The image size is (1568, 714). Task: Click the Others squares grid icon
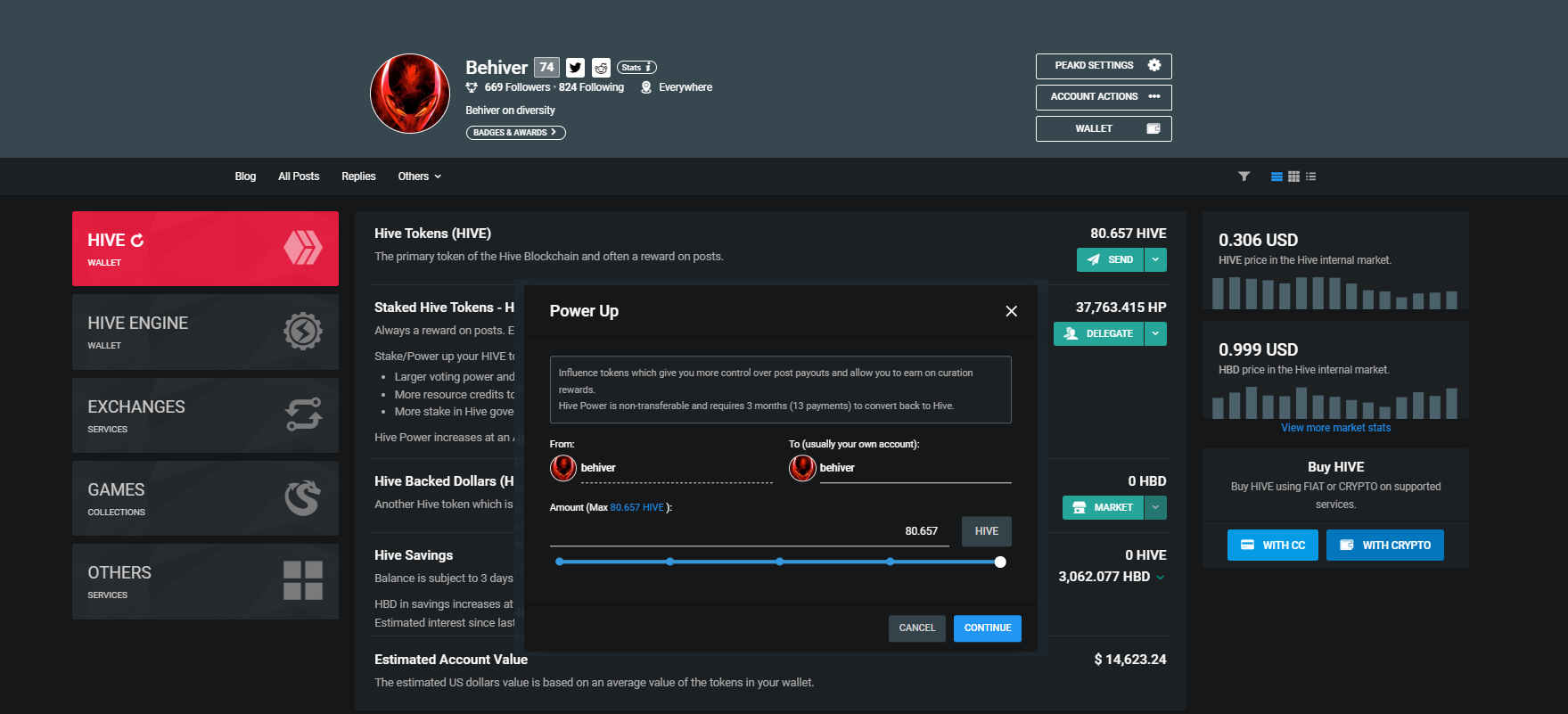303,580
